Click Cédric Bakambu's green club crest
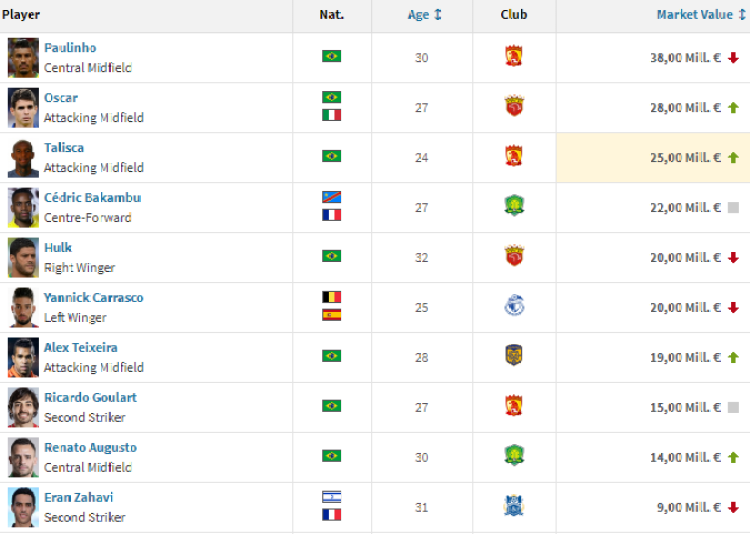 [x=514, y=206]
